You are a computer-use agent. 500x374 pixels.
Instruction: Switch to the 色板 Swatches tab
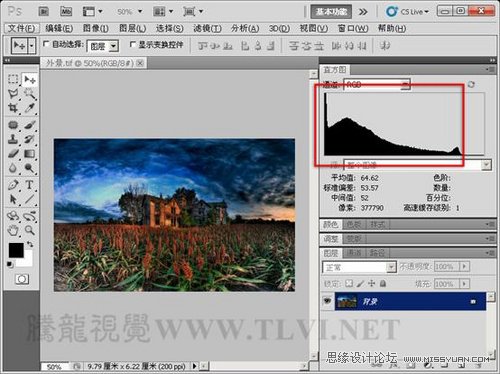353,225
